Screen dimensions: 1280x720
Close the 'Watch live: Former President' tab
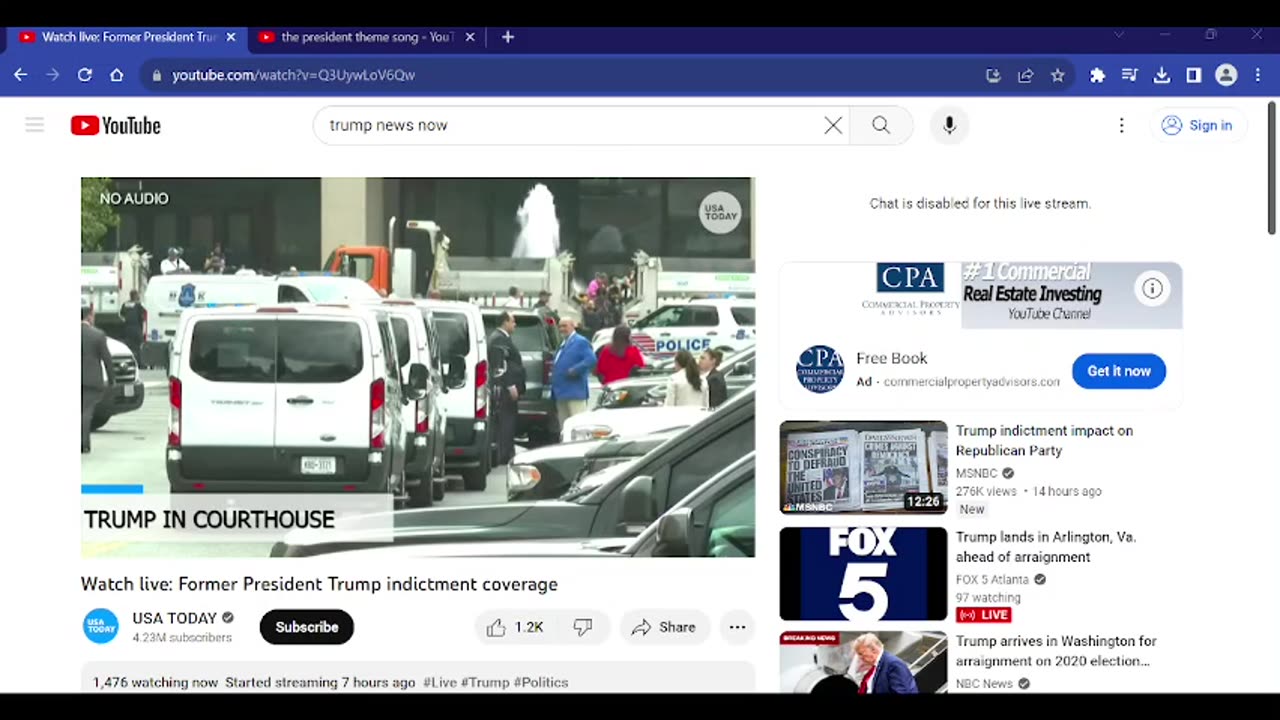(231, 37)
